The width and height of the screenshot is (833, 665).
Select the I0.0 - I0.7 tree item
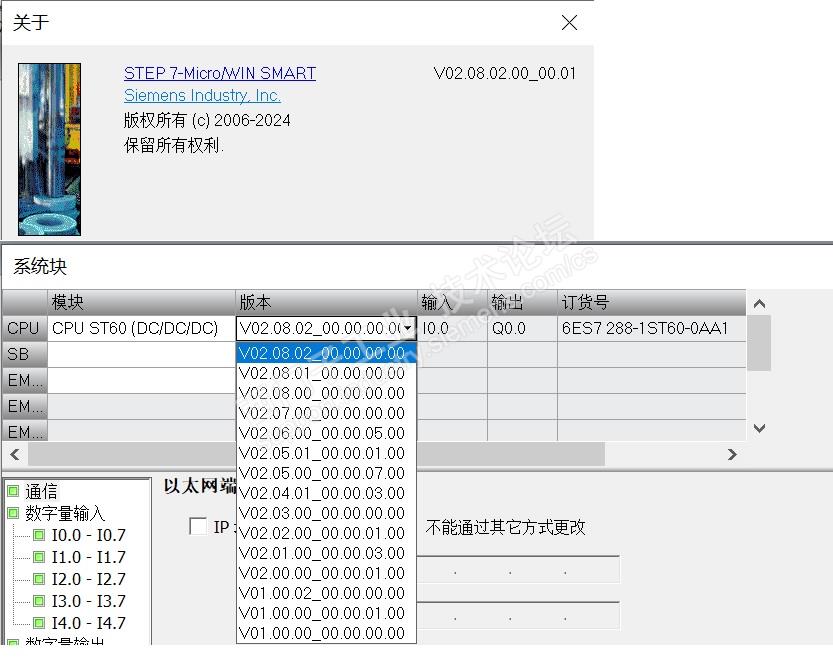pos(88,535)
